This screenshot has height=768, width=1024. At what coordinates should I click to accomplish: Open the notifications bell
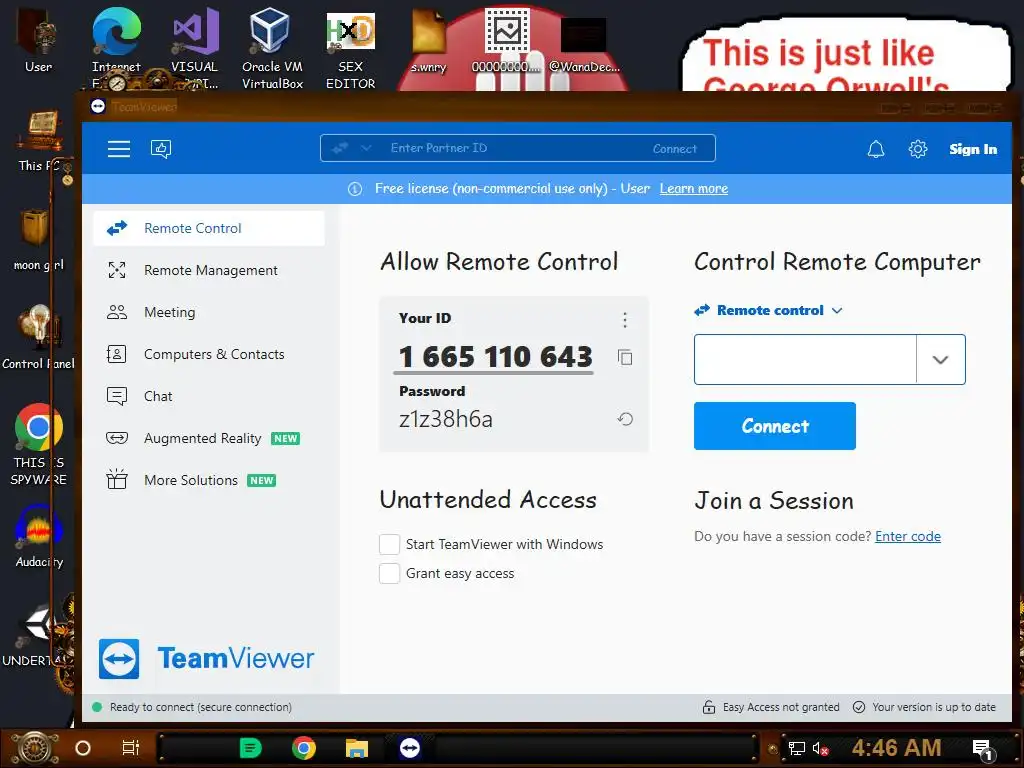click(x=876, y=149)
